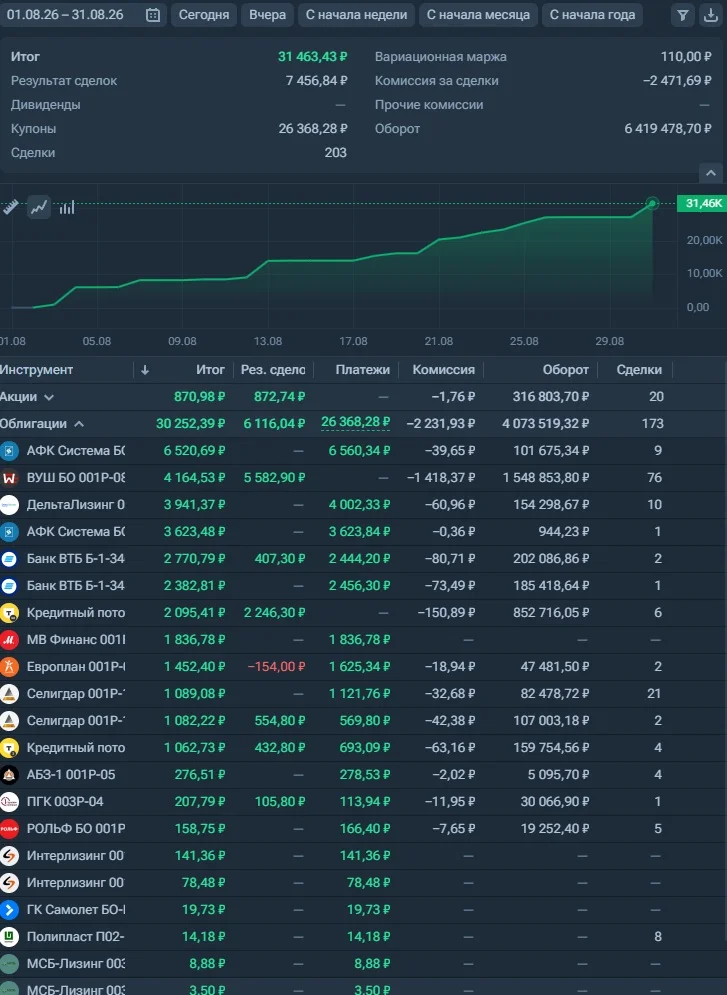The height and width of the screenshot is (995, 727).
Task: Click the ВУШ БО 001Р bond logo
Action: click(9, 477)
